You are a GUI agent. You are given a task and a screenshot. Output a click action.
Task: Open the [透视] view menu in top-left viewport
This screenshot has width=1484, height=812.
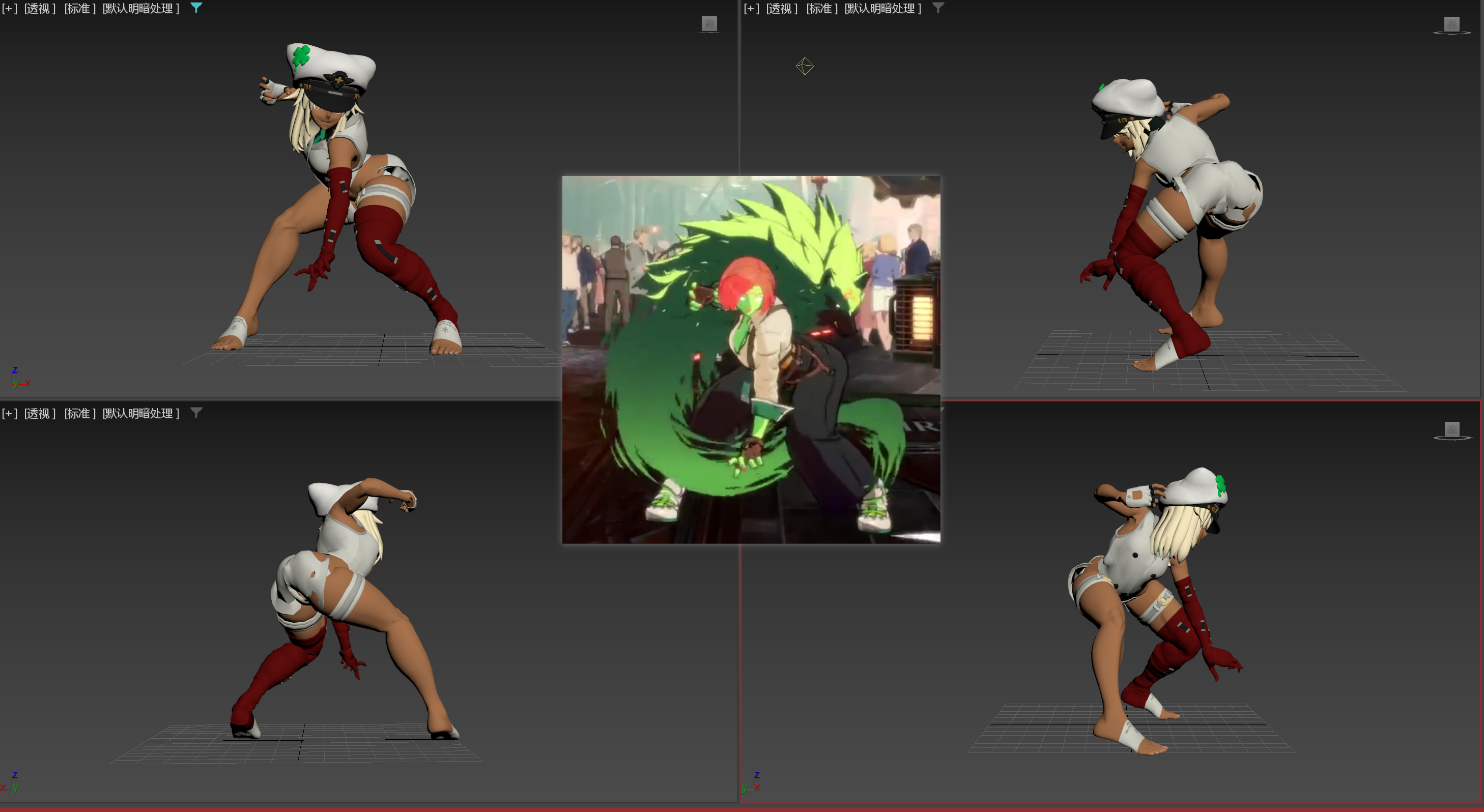click(40, 9)
